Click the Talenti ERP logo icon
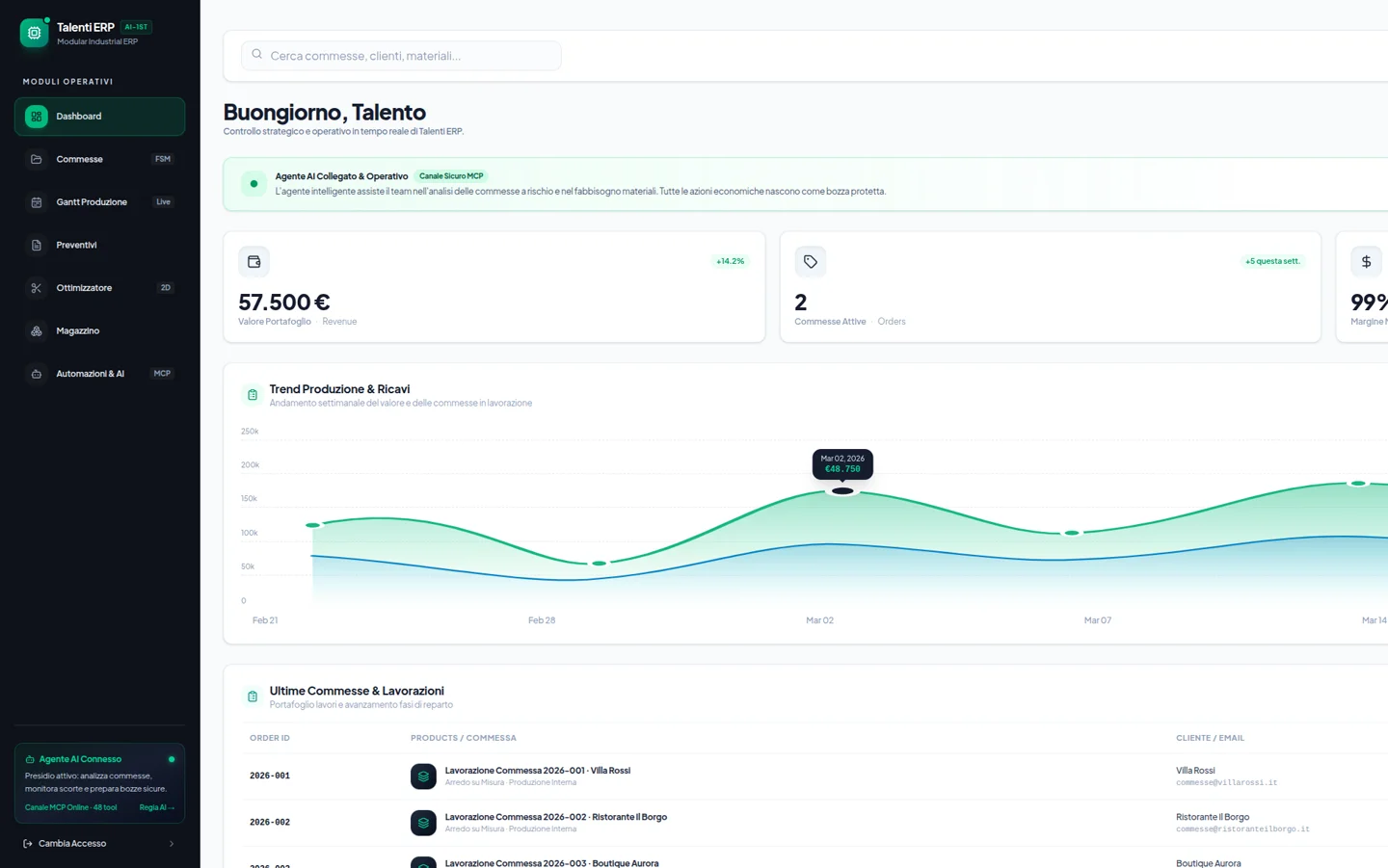This screenshot has height=868, width=1388. click(34, 33)
